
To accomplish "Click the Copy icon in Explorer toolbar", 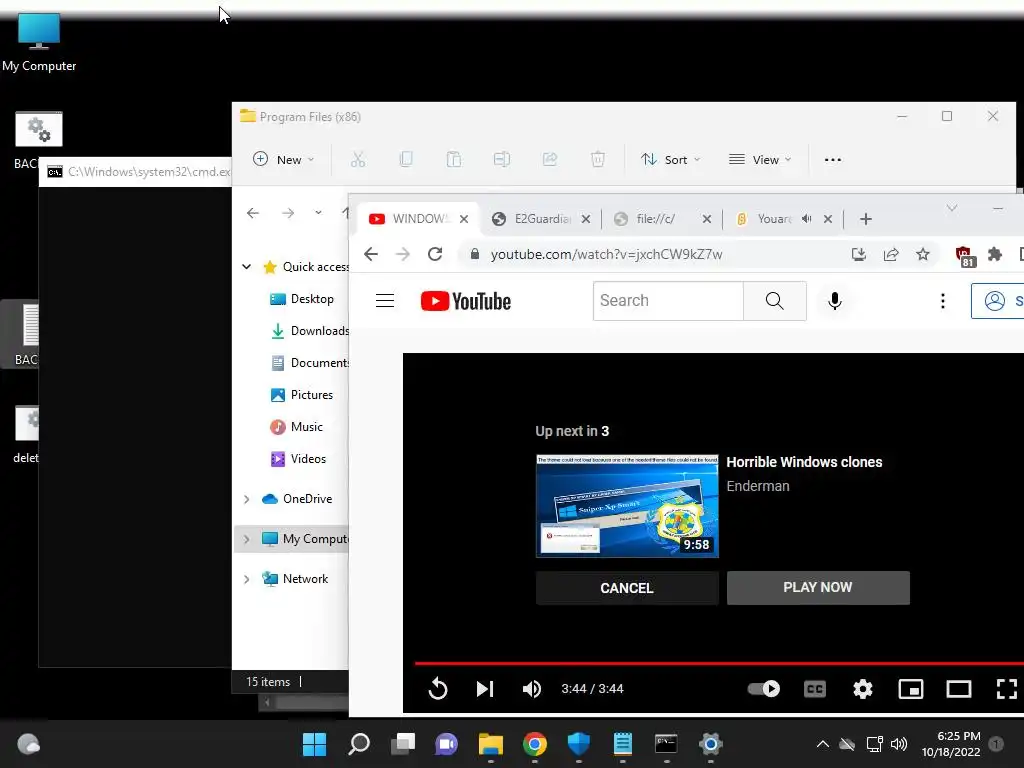I will [406, 159].
